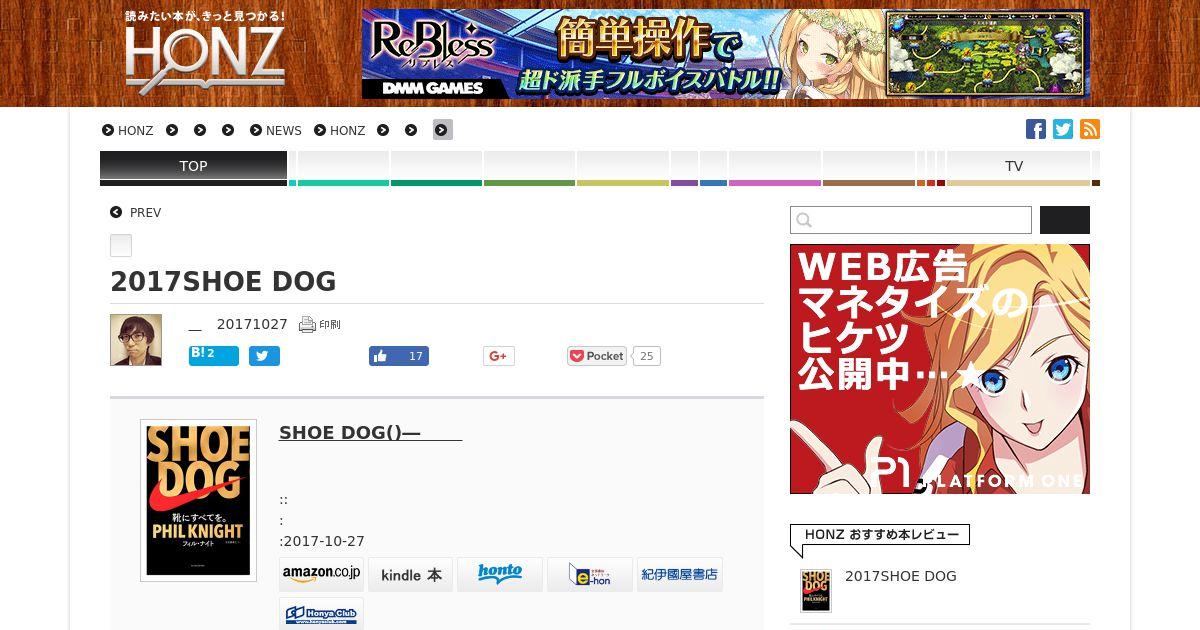The height and width of the screenshot is (630, 1200).
Task: Click the black search submit button
Action: (x=1065, y=220)
